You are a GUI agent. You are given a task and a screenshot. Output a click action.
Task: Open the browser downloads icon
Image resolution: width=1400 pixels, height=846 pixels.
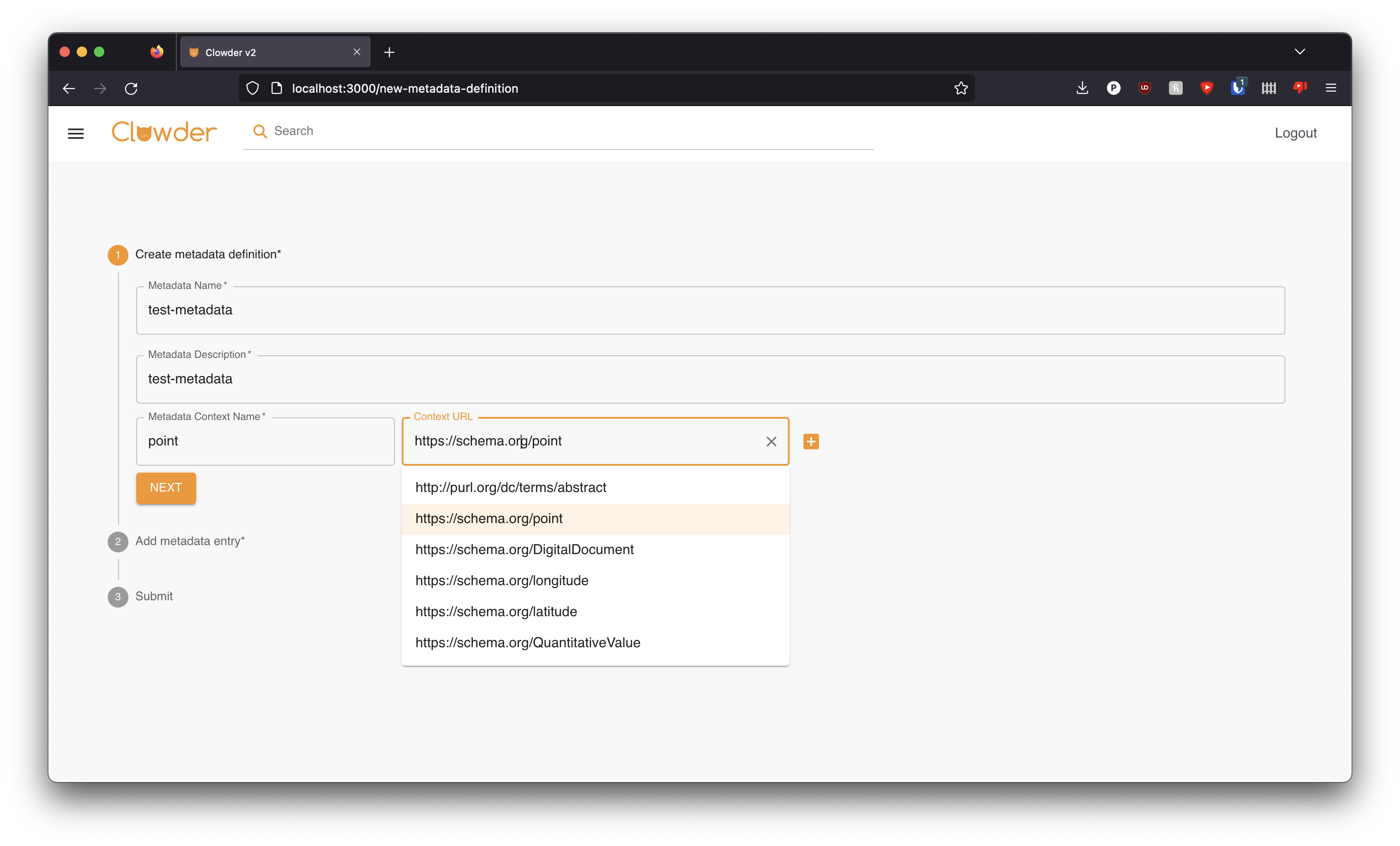click(1082, 88)
